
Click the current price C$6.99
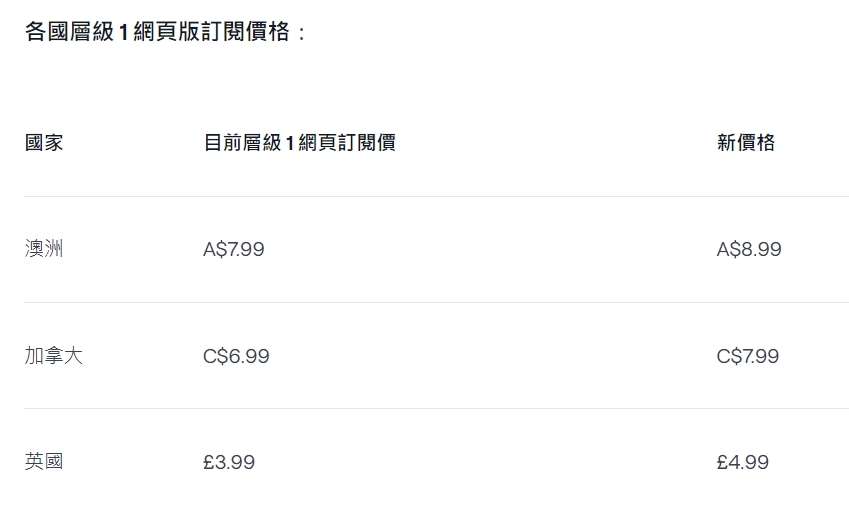pyautogui.click(x=236, y=356)
